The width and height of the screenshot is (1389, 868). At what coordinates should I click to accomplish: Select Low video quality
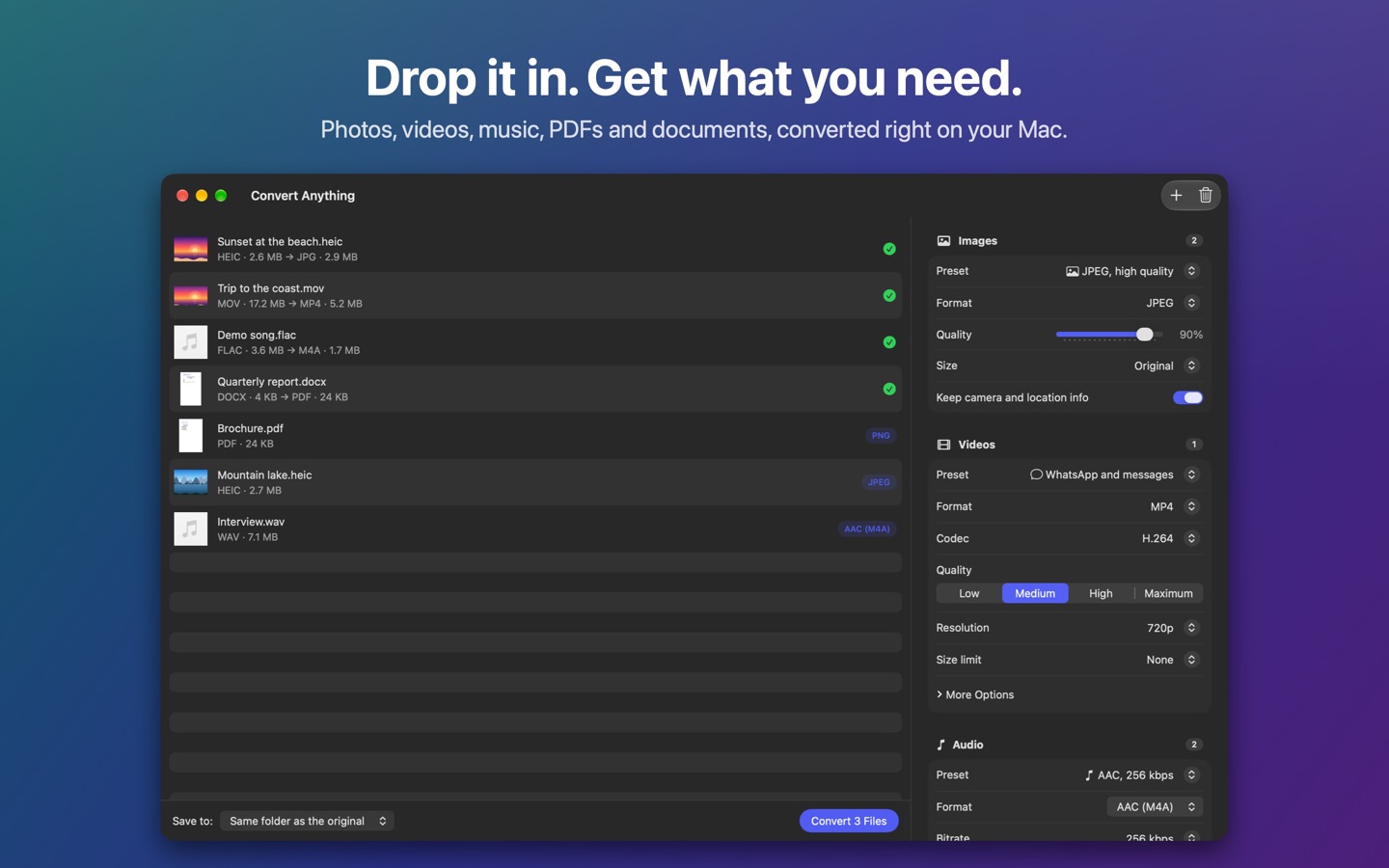(x=969, y=593)
